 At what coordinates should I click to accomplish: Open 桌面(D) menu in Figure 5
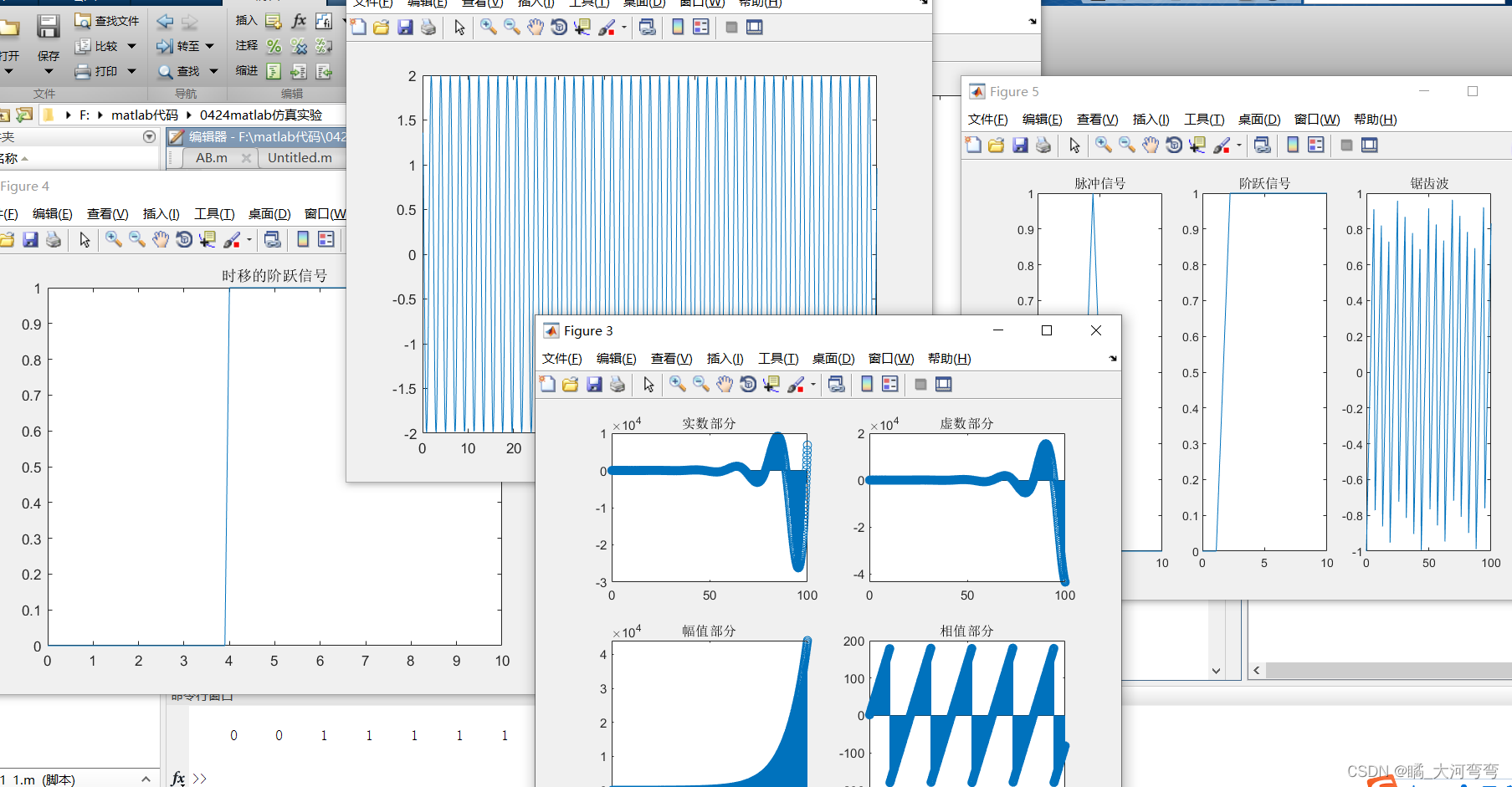[1259, 119]
